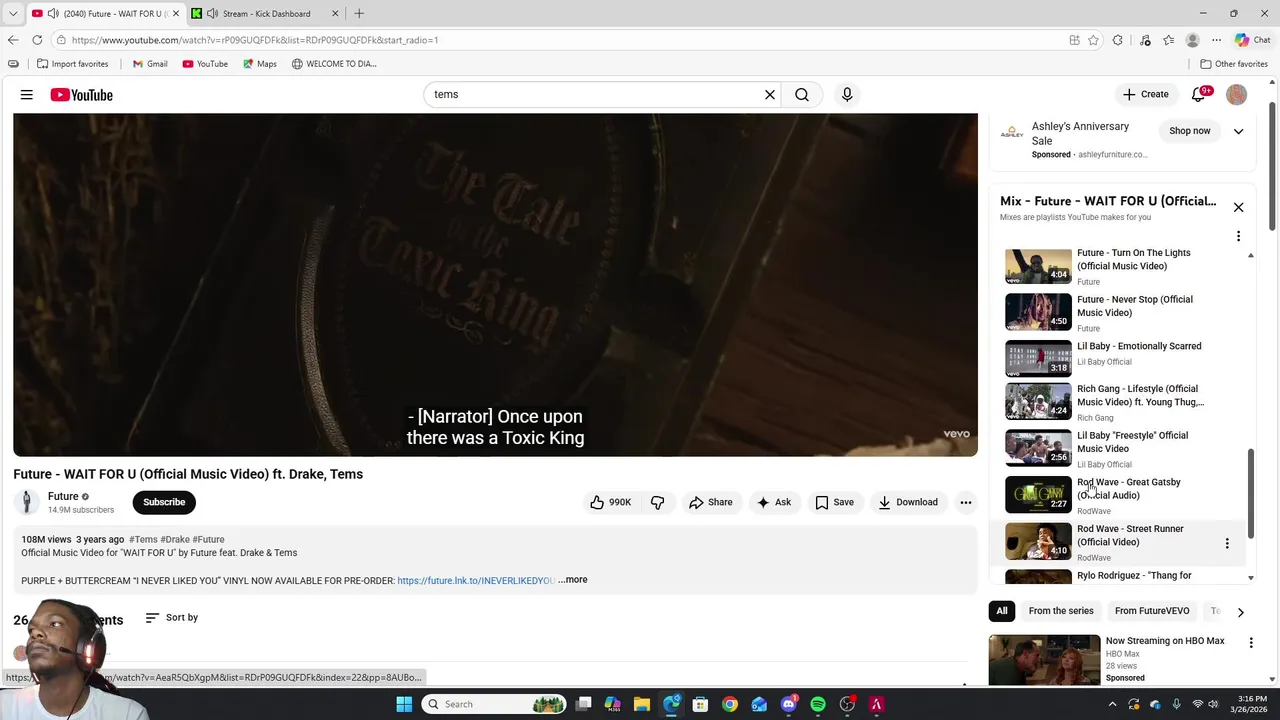Viewport: 1280px width, 720px height.
Task: Show next category chips arrow
Action: pos(1240,611)
